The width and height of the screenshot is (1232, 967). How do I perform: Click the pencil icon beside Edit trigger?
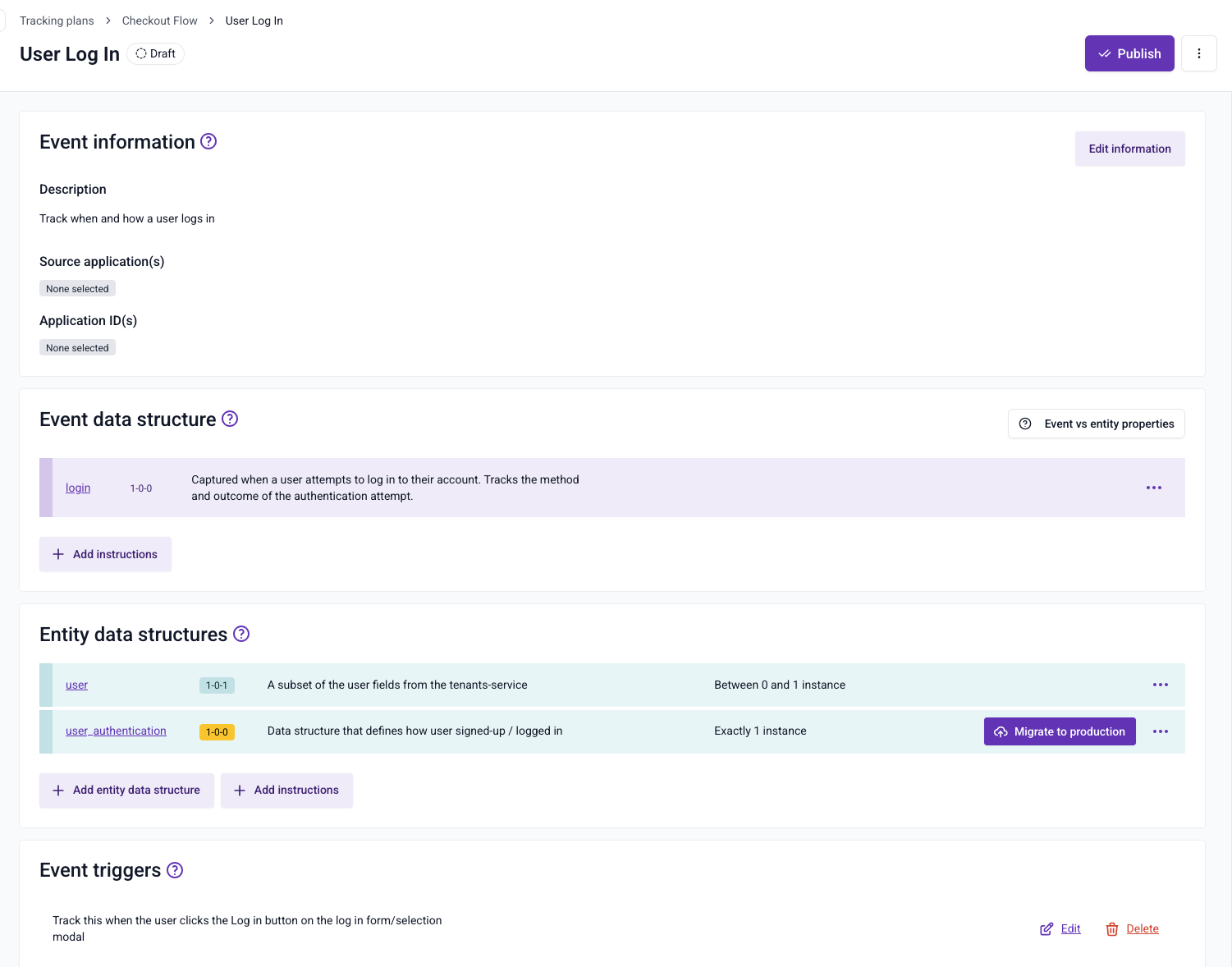1046,928
